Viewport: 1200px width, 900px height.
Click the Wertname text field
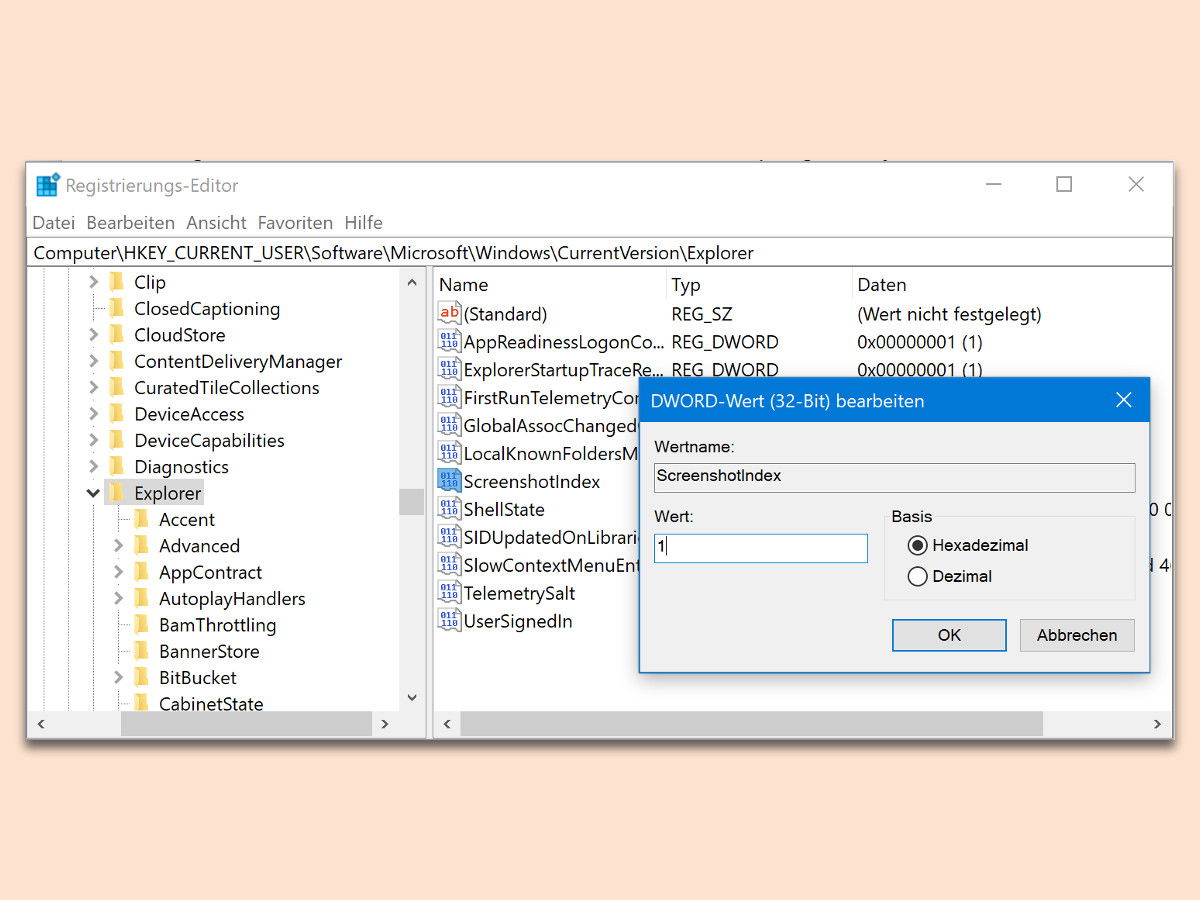(895, 477)
